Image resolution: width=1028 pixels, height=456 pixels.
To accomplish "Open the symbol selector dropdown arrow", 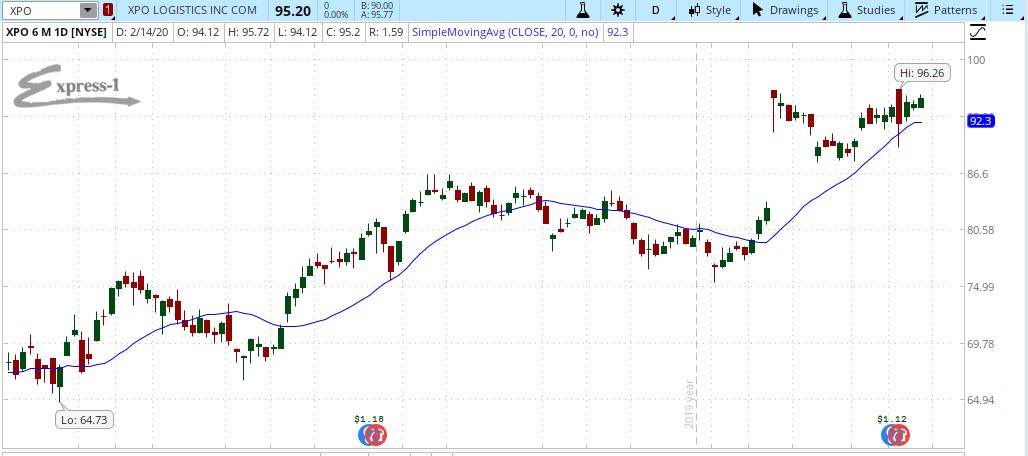I will pos(88,10).
